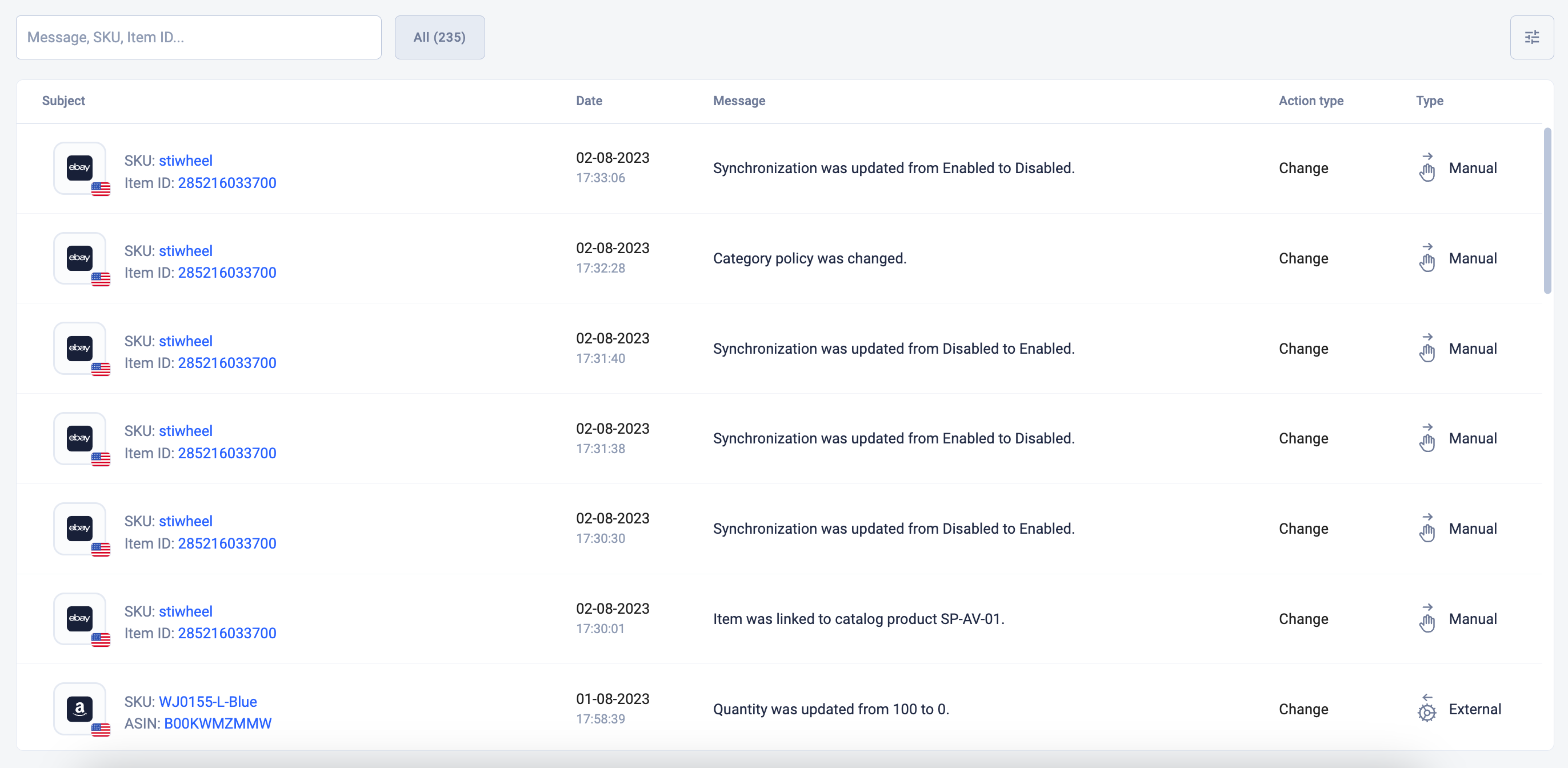Screen dimensions: 1568x768
Task: Focus the Message, SKU, Item ID search field
Action: point(198,38)
